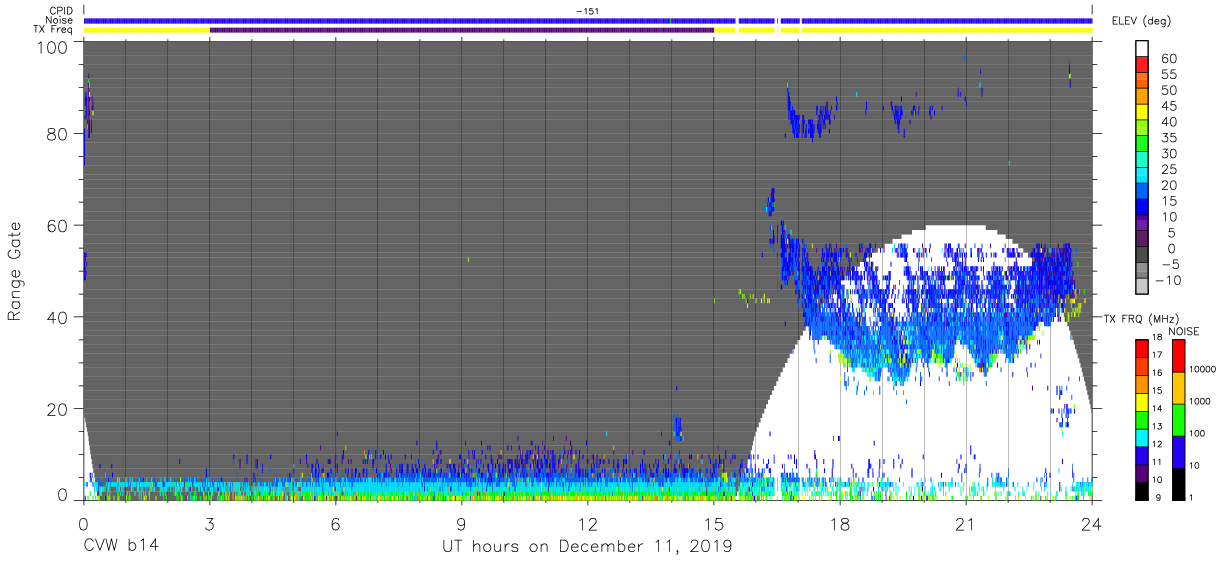
Task: Click the TX Freq row label at top left
Action: click(54, 29)
